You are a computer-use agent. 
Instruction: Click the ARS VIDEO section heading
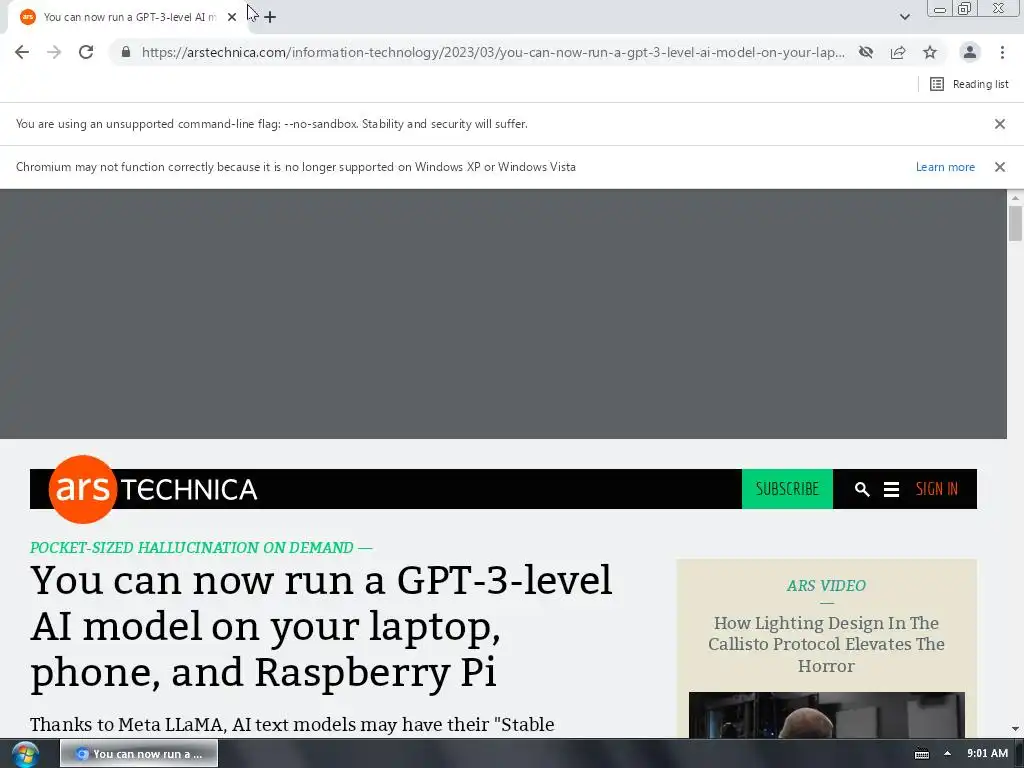coord(826,586)
